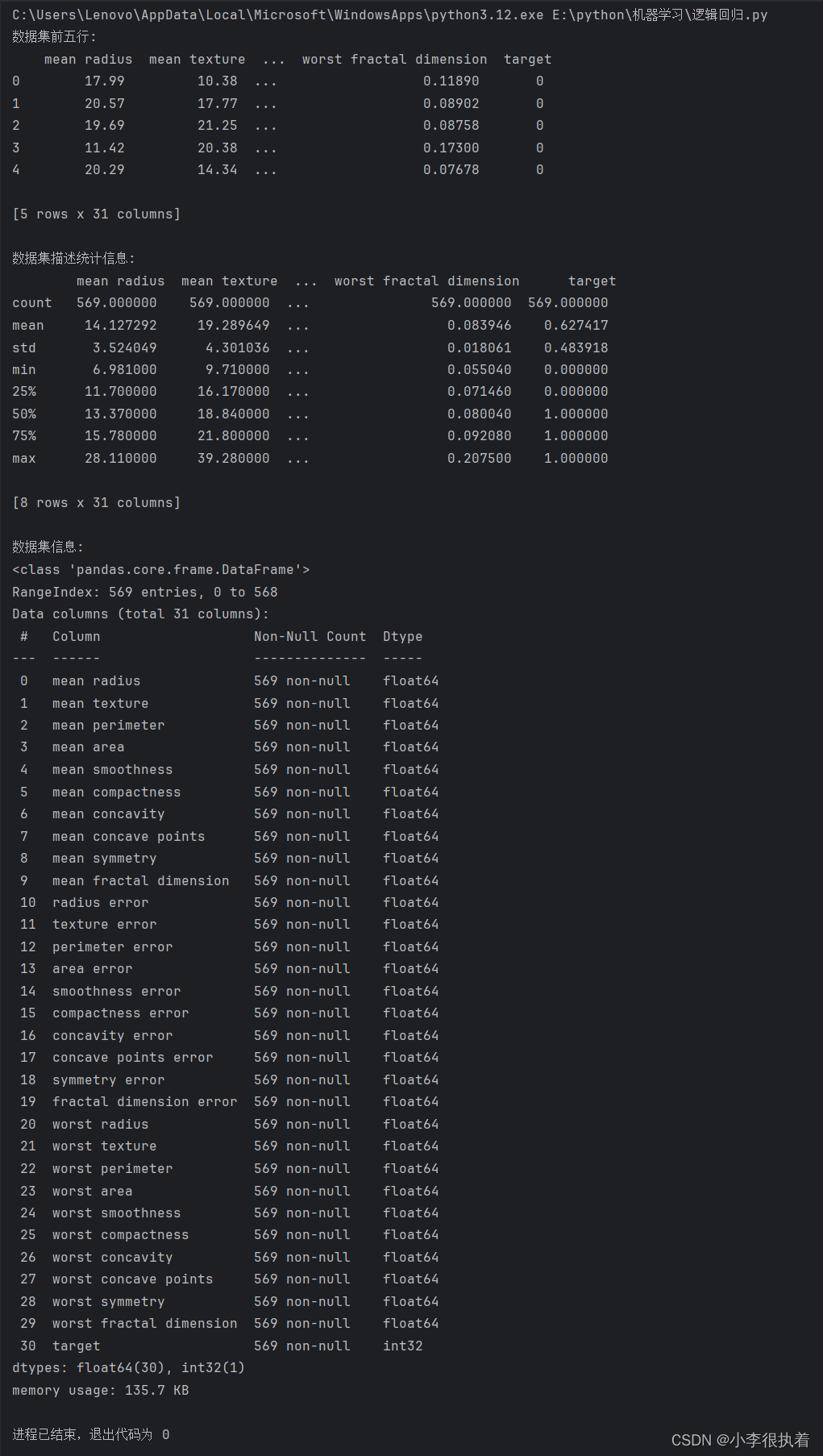The height and width of the screenshot is (1456, 823).
Task: Open the 逻辑回归.py script path link
Action: (659, 15)
